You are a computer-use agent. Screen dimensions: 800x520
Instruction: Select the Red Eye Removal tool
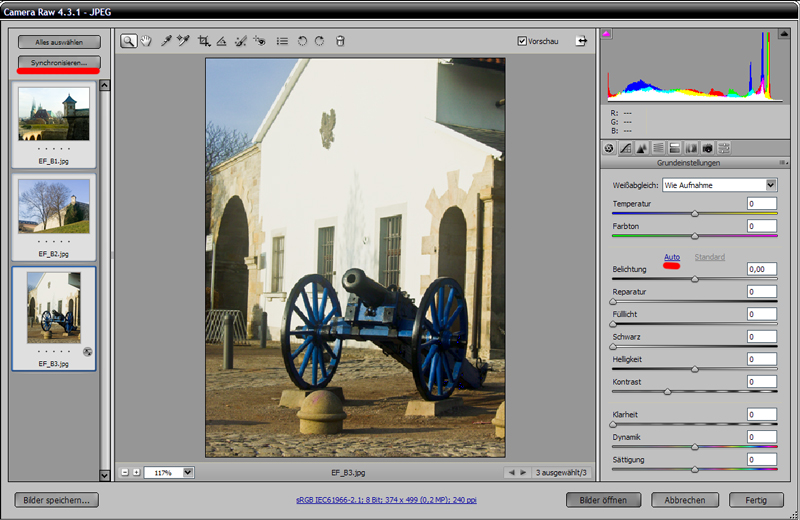click(x=259, y=41)
